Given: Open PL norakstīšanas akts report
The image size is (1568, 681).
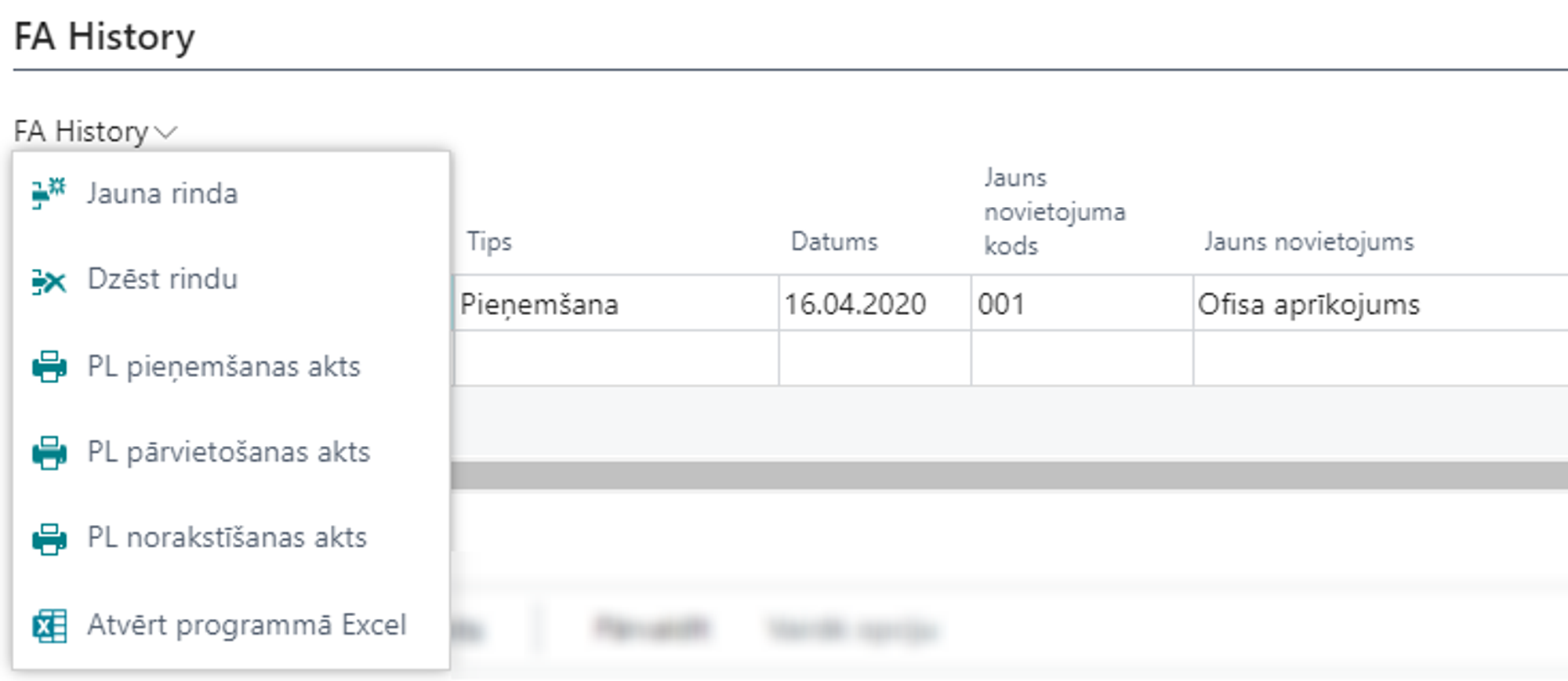Looking at the screenshot, I should click(227, 538).
